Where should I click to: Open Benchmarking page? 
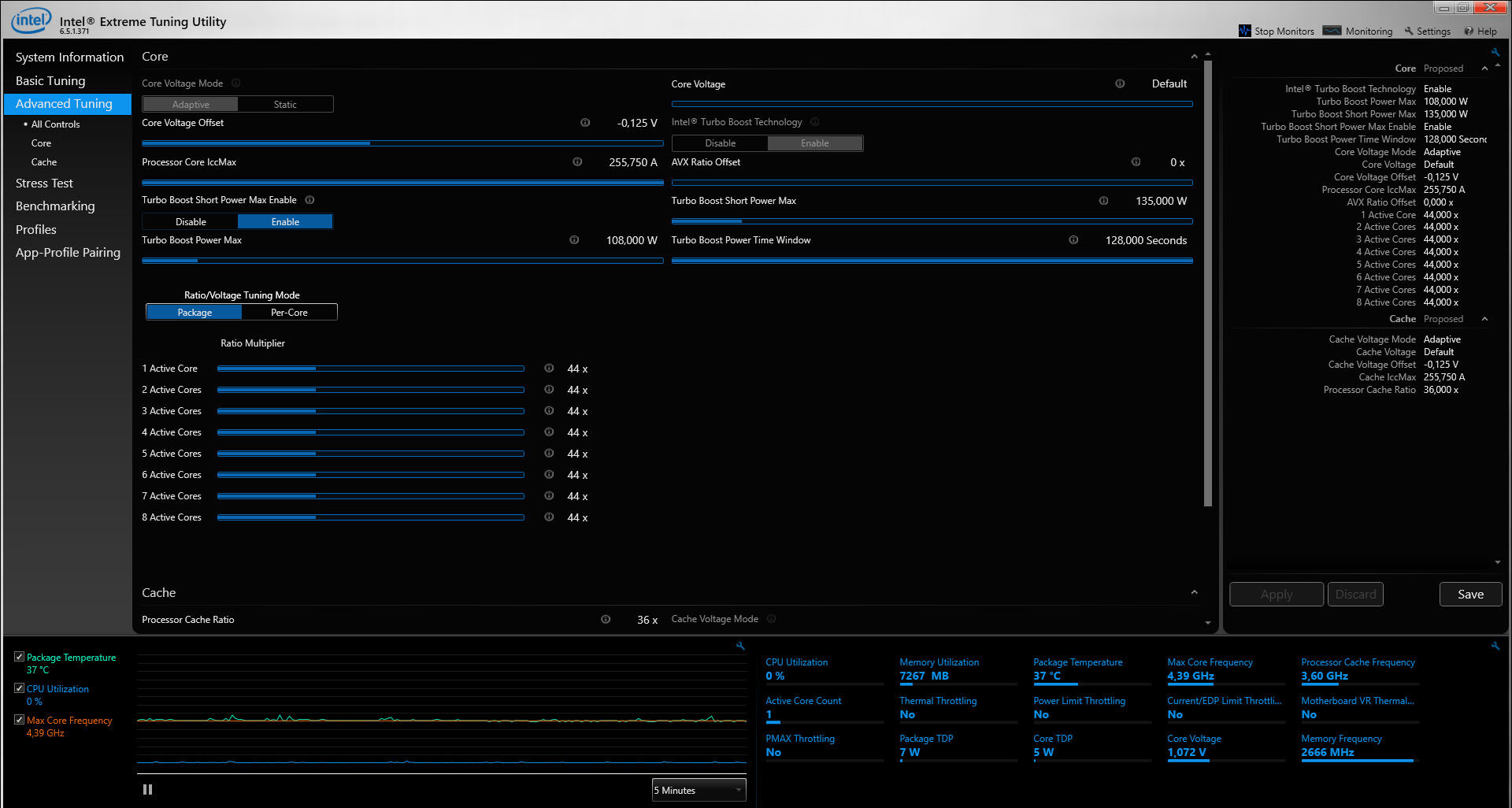(55, 206)
